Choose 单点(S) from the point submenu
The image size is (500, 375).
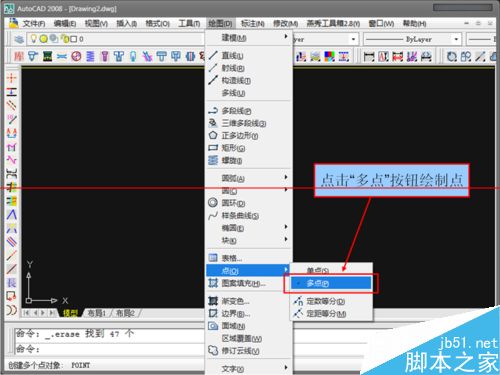331,270
